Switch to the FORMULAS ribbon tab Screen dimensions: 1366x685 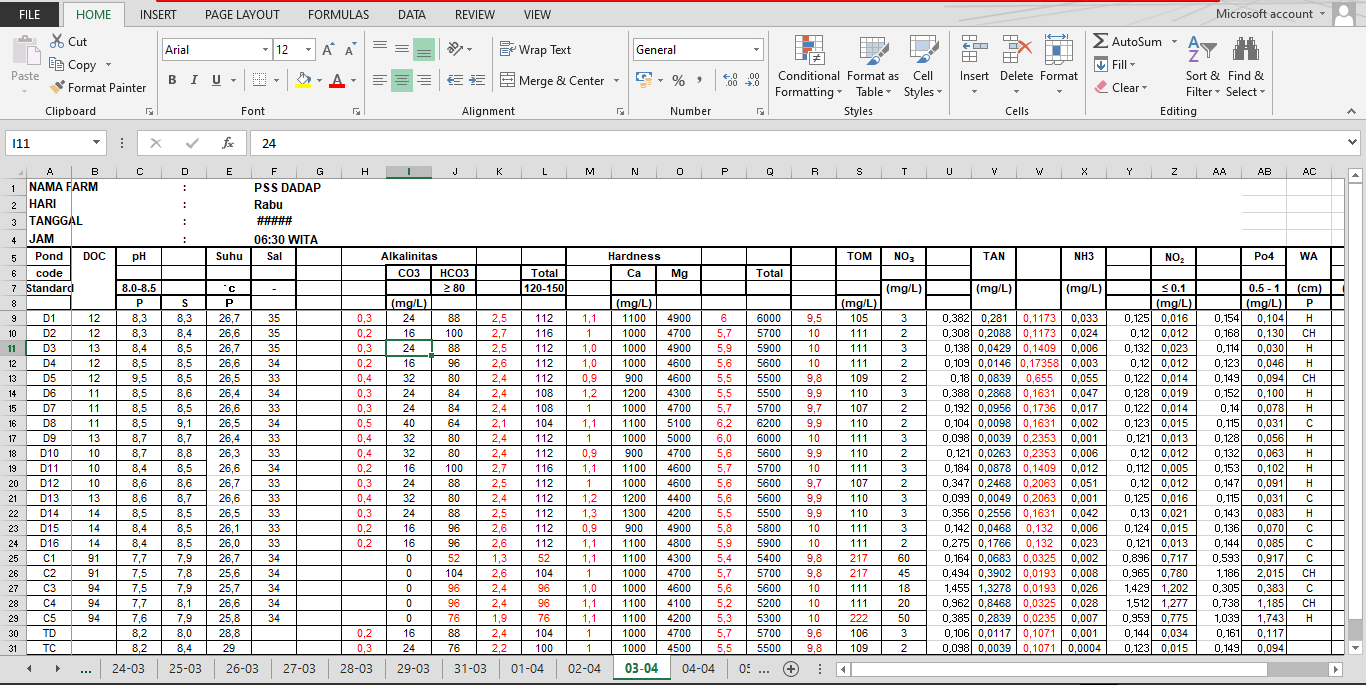(338, 15)
